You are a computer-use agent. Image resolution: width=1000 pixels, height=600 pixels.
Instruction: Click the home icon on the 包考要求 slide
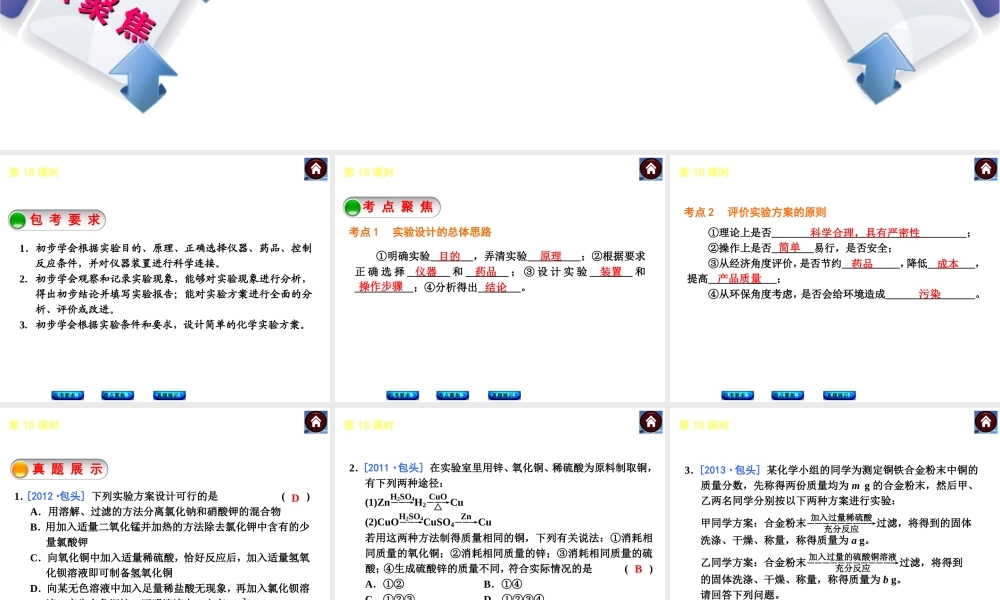point(316,169)
